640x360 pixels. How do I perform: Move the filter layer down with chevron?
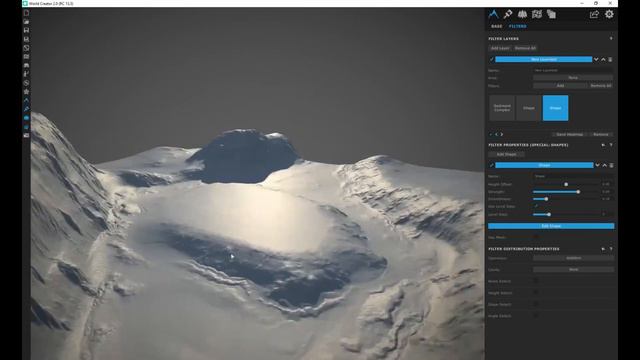pyautogui.click(x=596, y=60)
